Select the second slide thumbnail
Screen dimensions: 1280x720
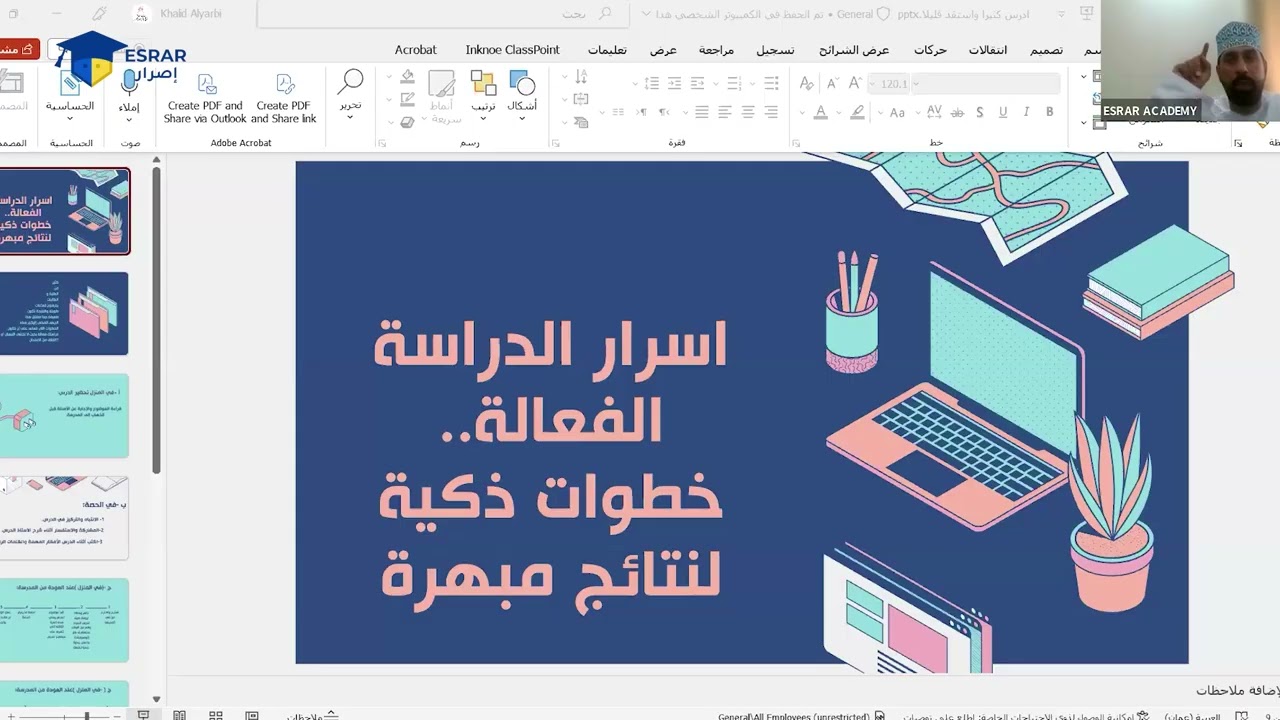[x=64, y=313]
